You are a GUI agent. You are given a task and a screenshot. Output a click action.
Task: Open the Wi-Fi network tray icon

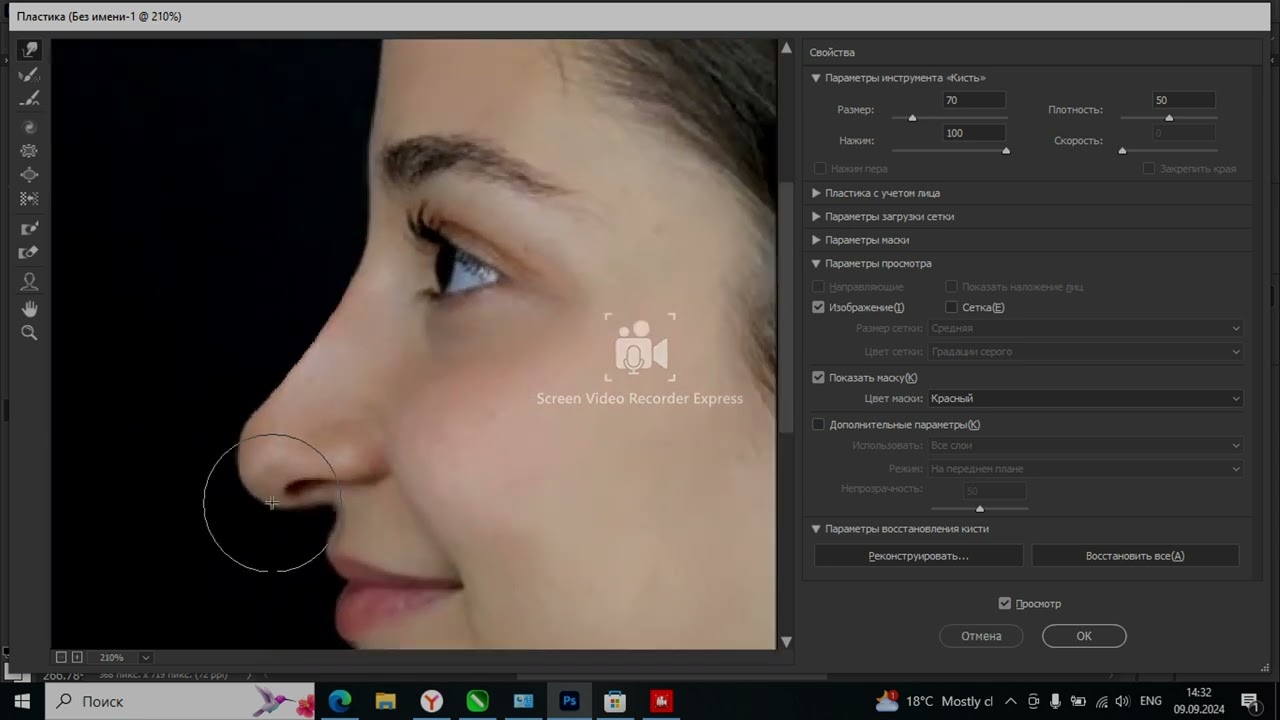[x=1101, y=701]
